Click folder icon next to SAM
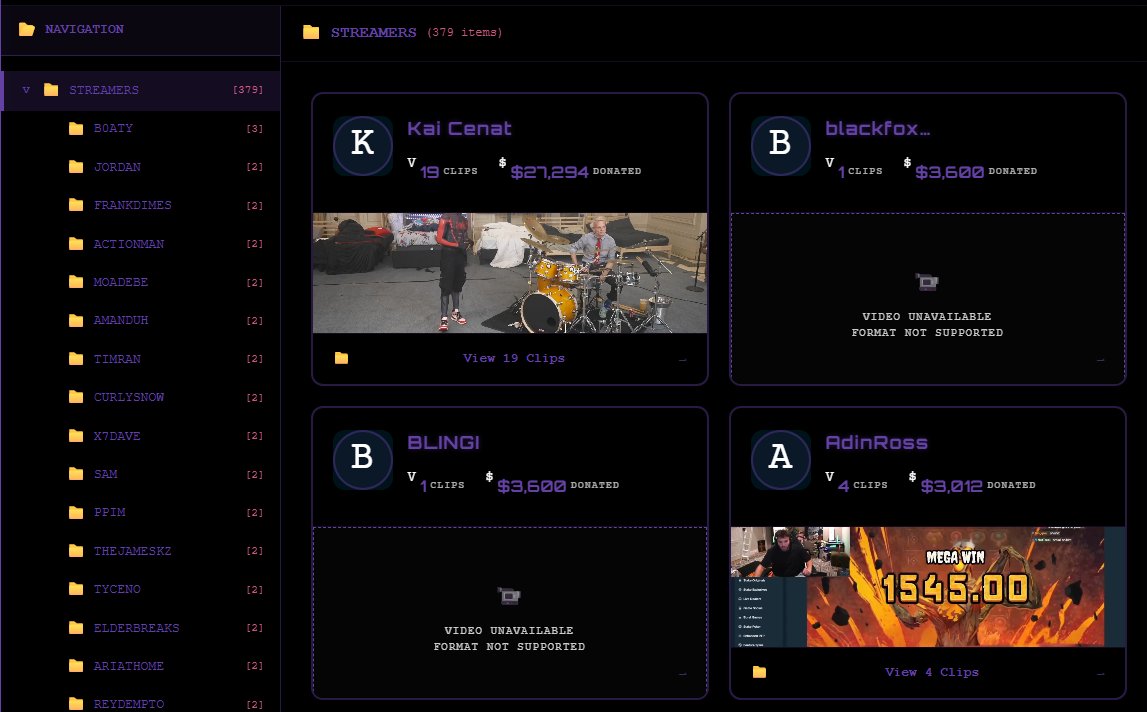 [x=76, y=473]
